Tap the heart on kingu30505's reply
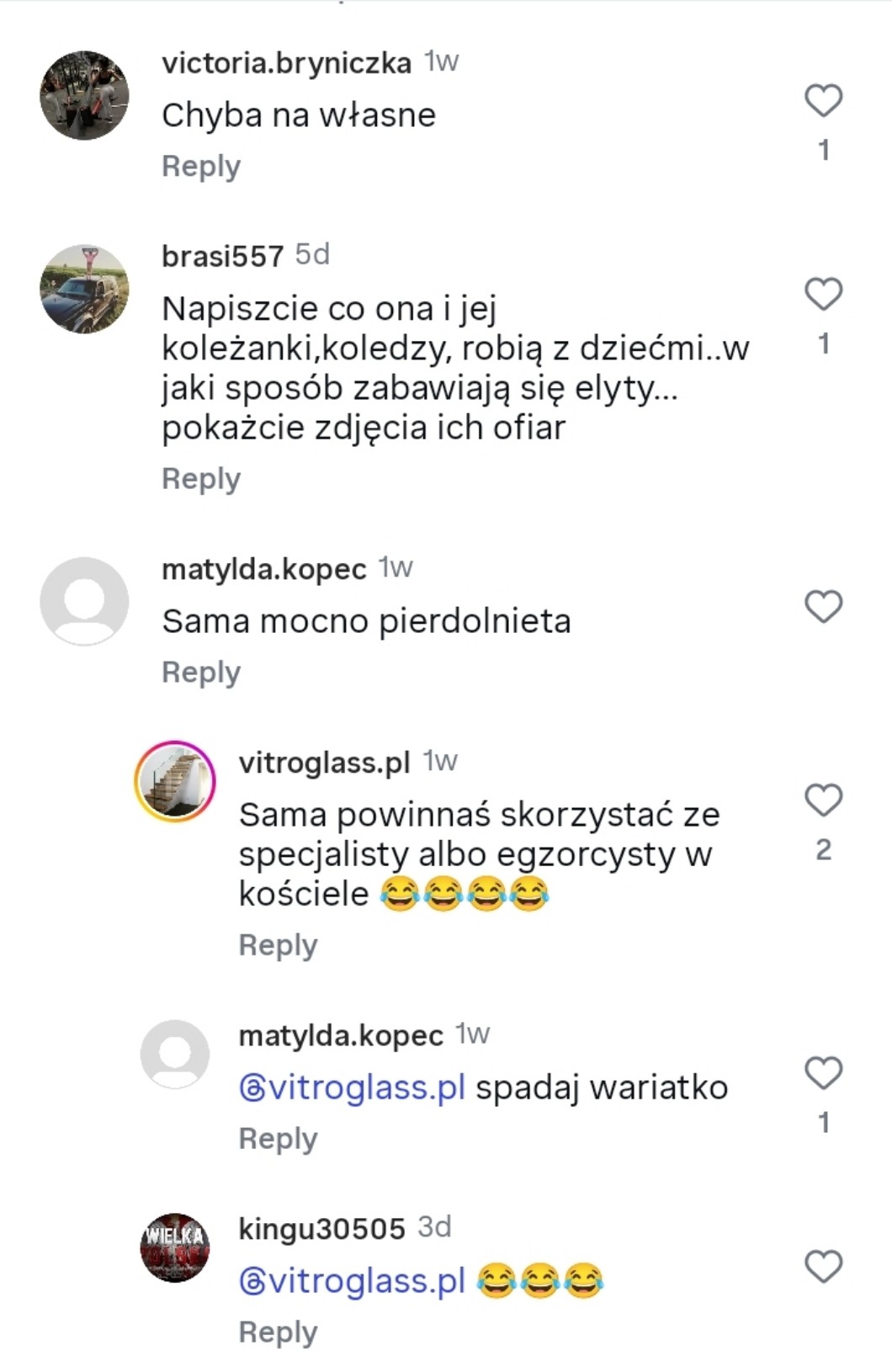This screenshot has height=1372, width=892. pyautogui.click(x=823, y=1267)
